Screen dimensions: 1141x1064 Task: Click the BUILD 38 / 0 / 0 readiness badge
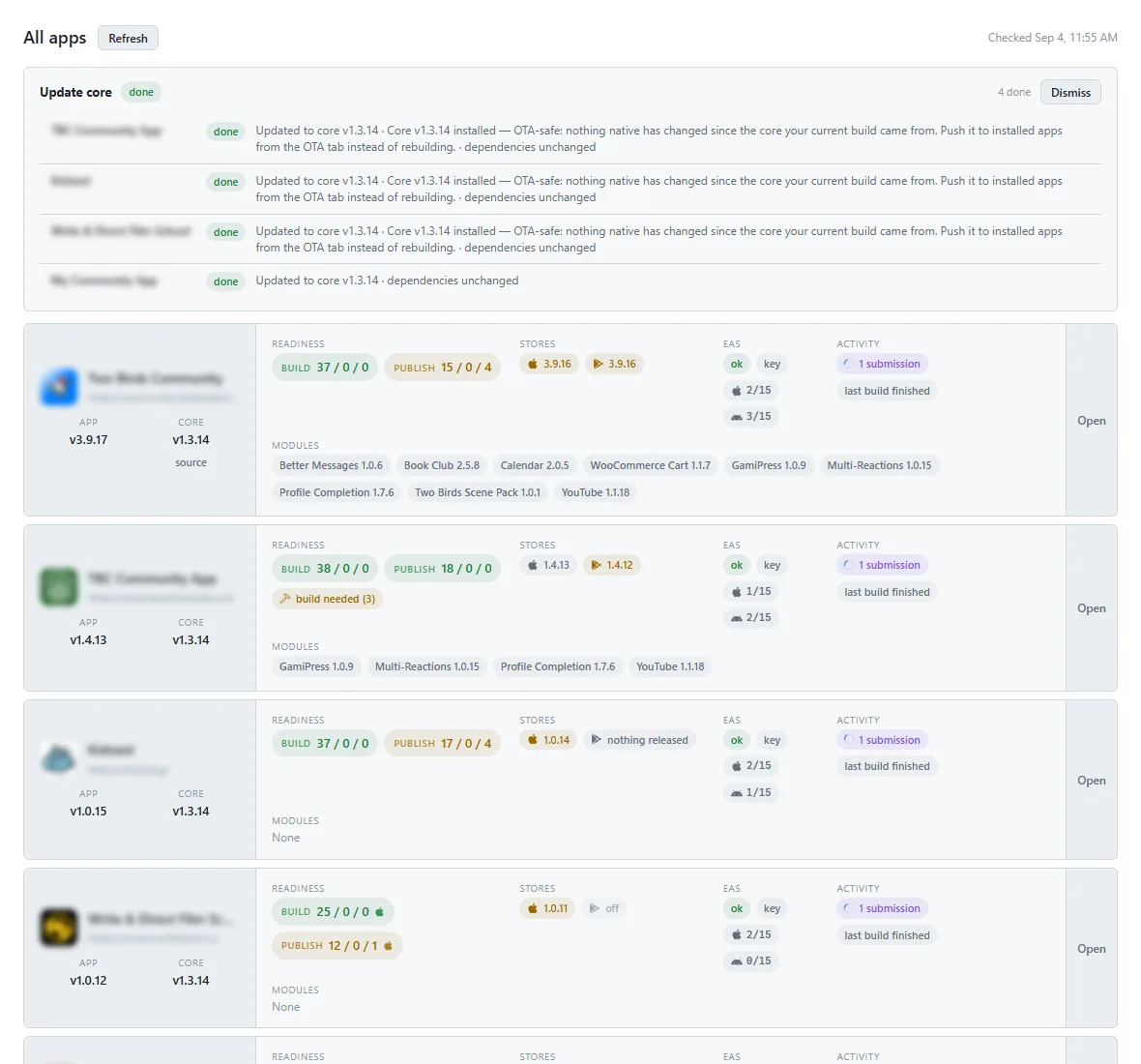[325, 569]
